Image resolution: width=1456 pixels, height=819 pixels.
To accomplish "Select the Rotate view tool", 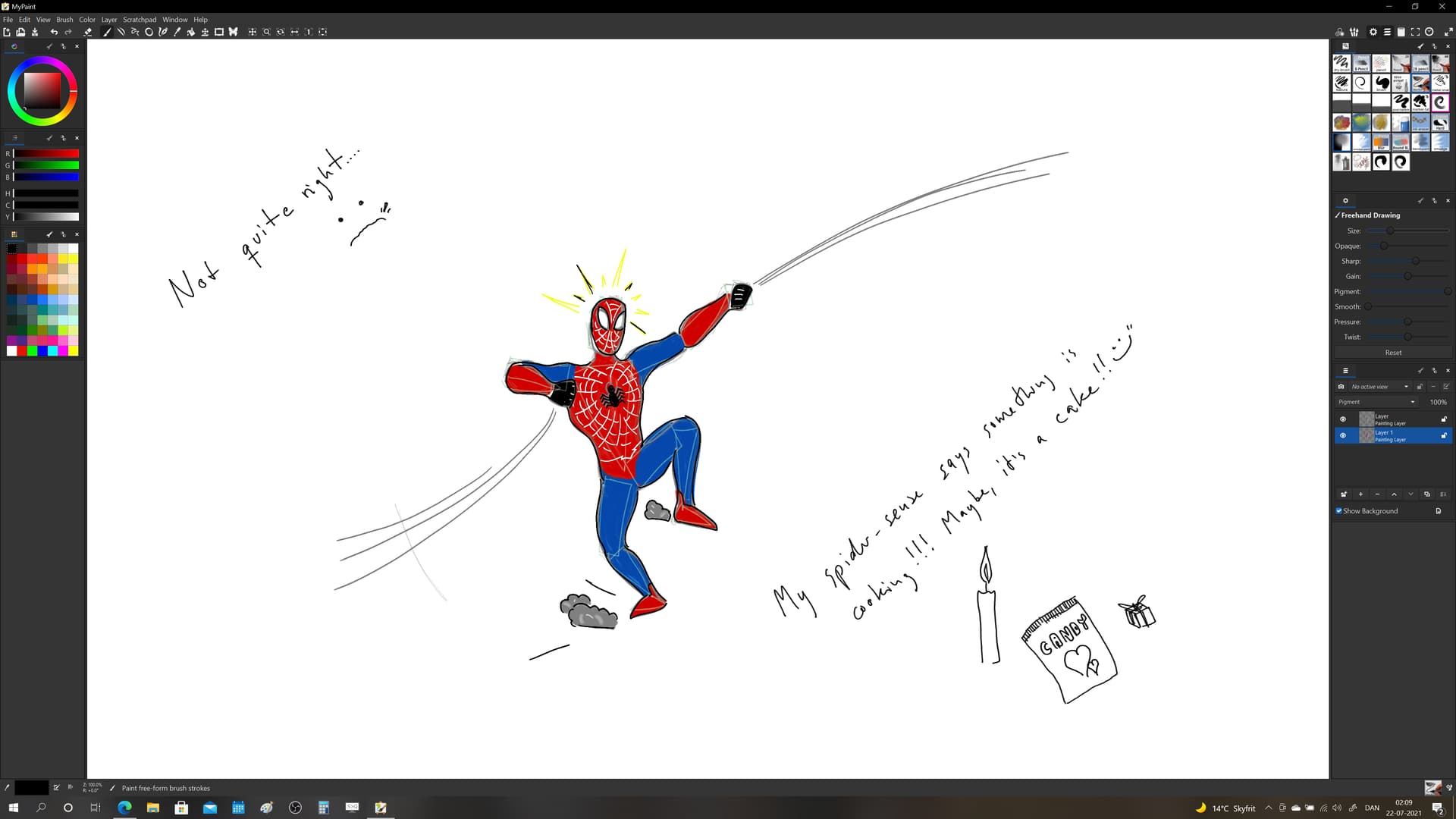I will click(x=281, y=32).
